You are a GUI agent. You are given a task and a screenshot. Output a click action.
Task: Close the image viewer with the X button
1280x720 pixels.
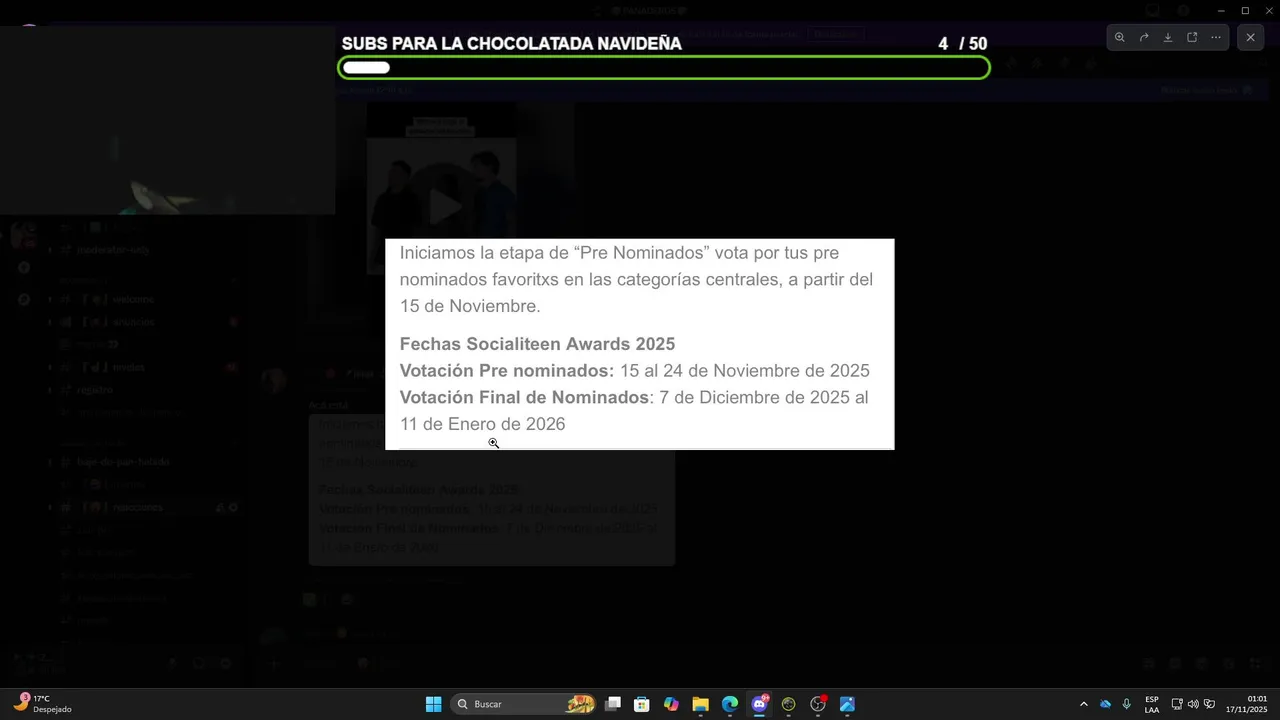click(x=1250, y=37)
